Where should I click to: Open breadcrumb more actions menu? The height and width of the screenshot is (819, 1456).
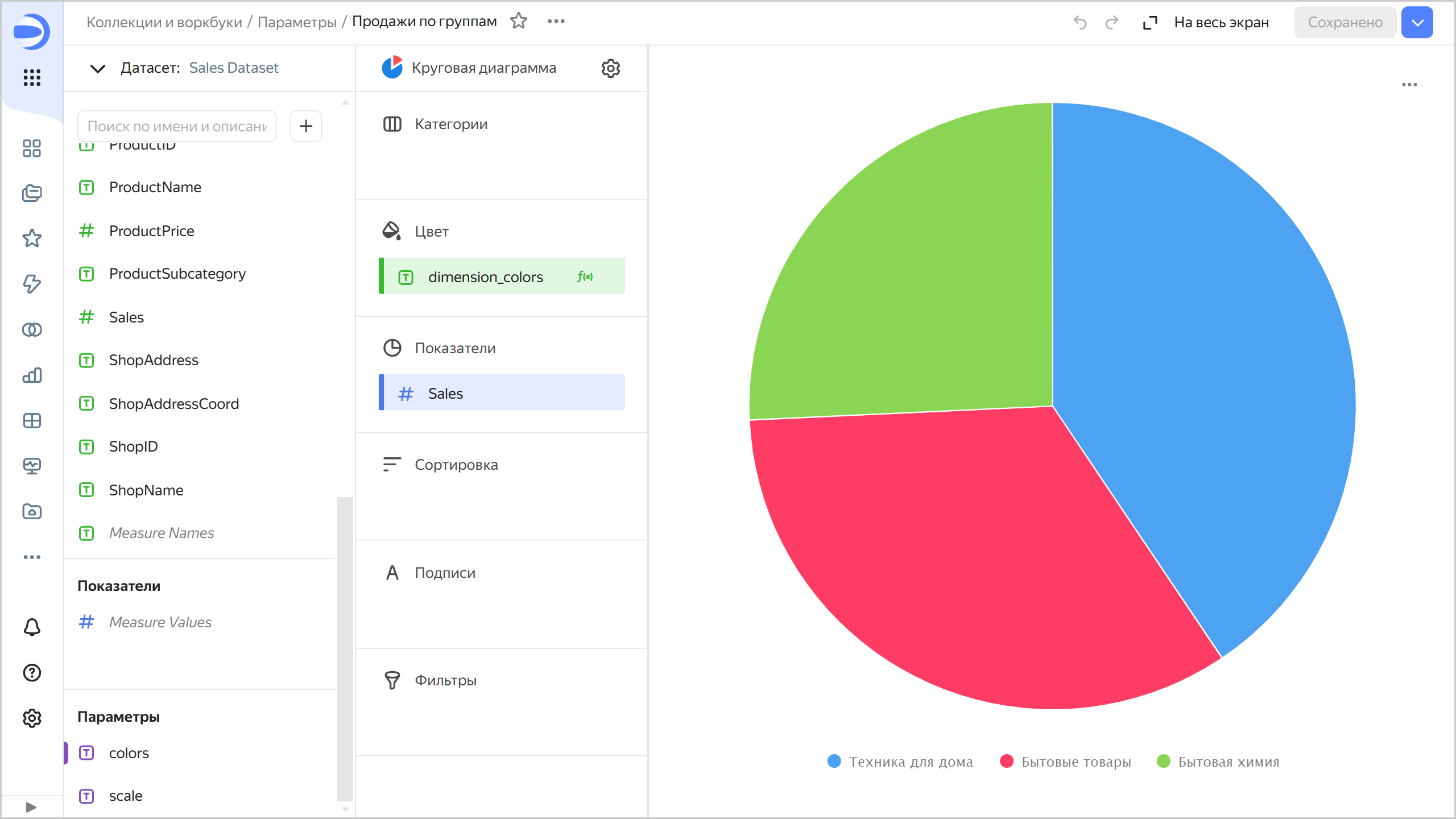[556, 22]
